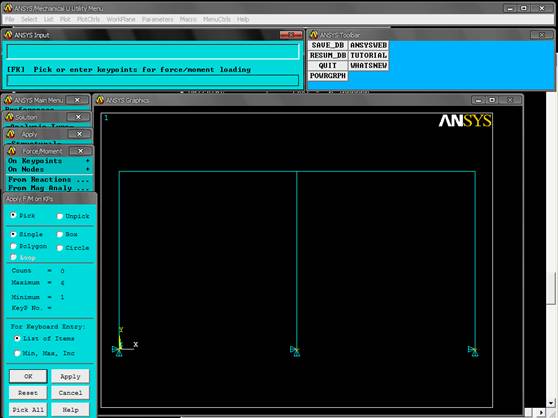Click the ANSYS Input command entry field
The height and width of the screenshot is (418, 558).
(153, 51)
